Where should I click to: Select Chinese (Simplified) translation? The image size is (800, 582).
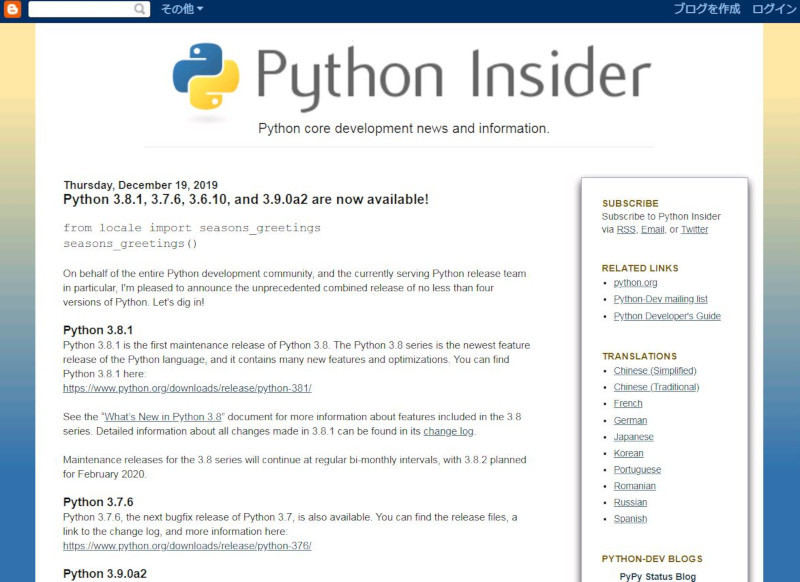(x=655, y=371)
